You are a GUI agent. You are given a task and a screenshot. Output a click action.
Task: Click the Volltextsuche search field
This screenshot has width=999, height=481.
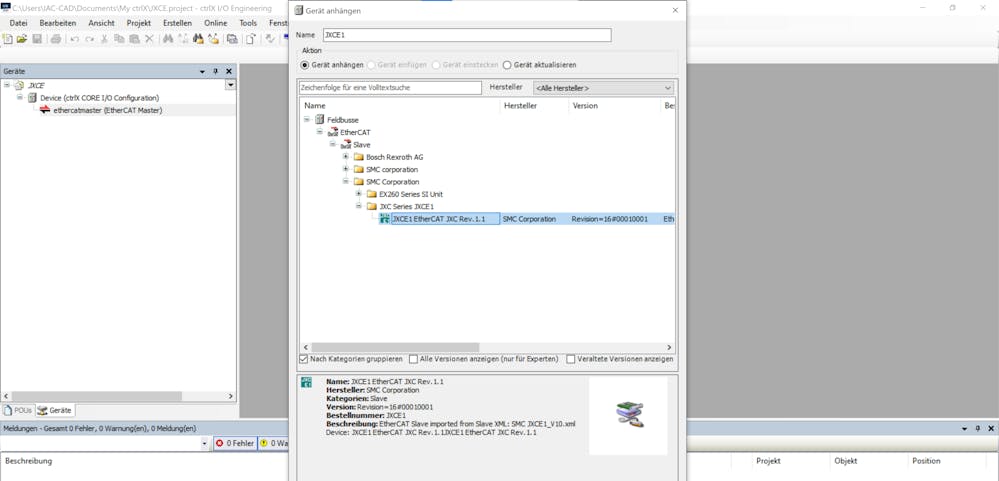coord(390,88)
